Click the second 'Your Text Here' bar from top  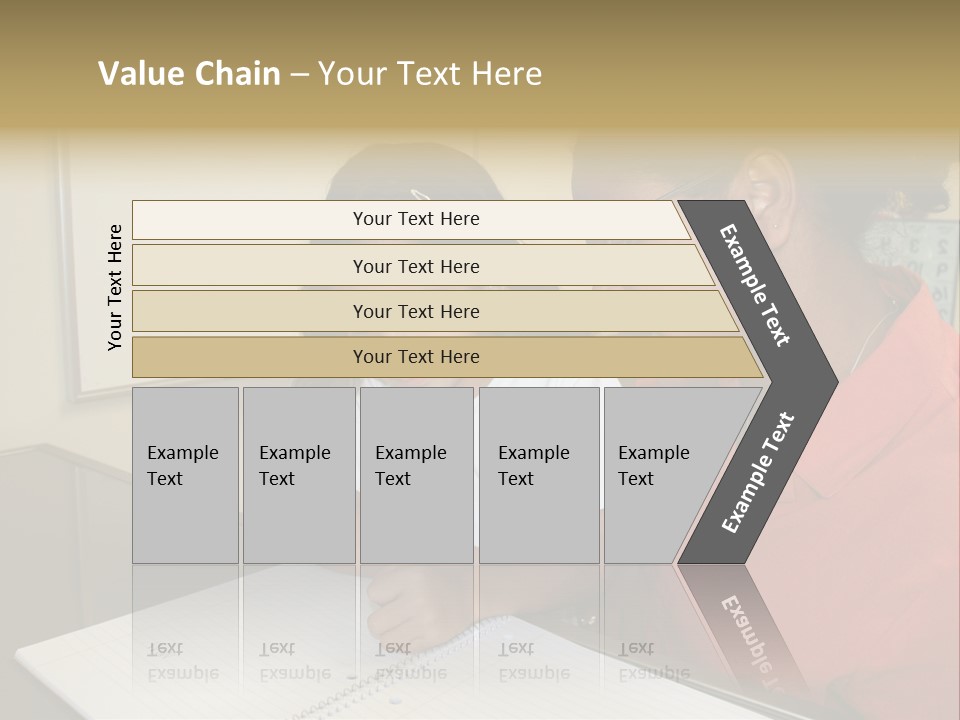[416, 266]
